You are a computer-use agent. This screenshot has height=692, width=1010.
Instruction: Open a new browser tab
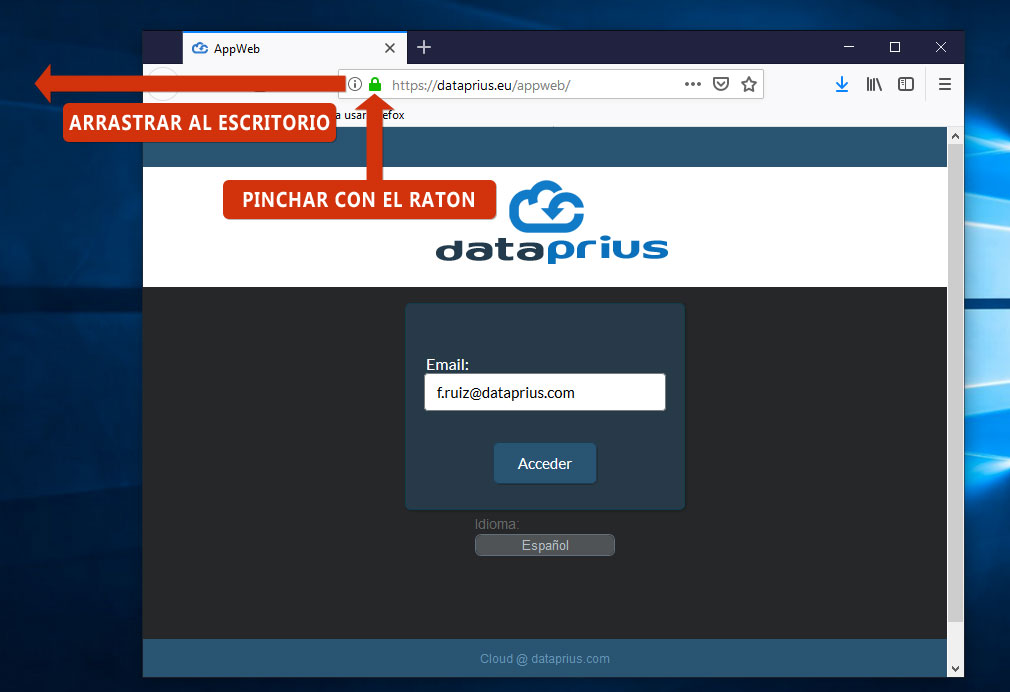pos(424,47)
